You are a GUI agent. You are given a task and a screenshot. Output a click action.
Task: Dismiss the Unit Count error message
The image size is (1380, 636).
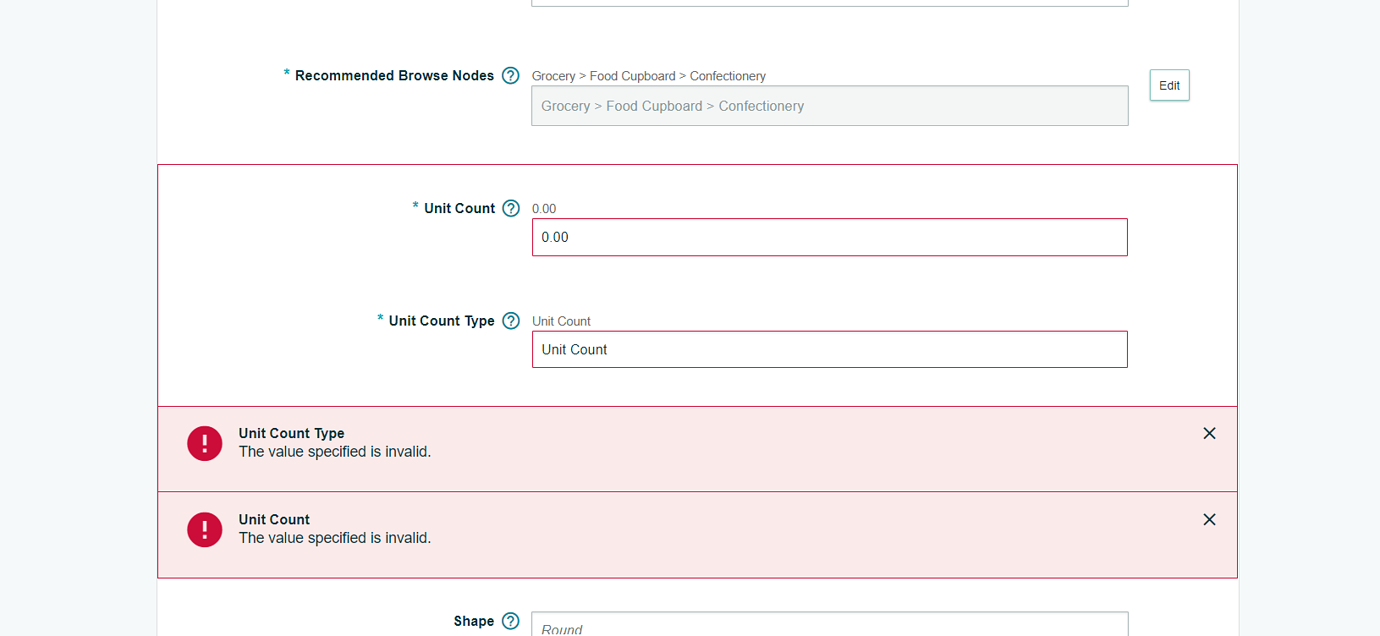1209,519
